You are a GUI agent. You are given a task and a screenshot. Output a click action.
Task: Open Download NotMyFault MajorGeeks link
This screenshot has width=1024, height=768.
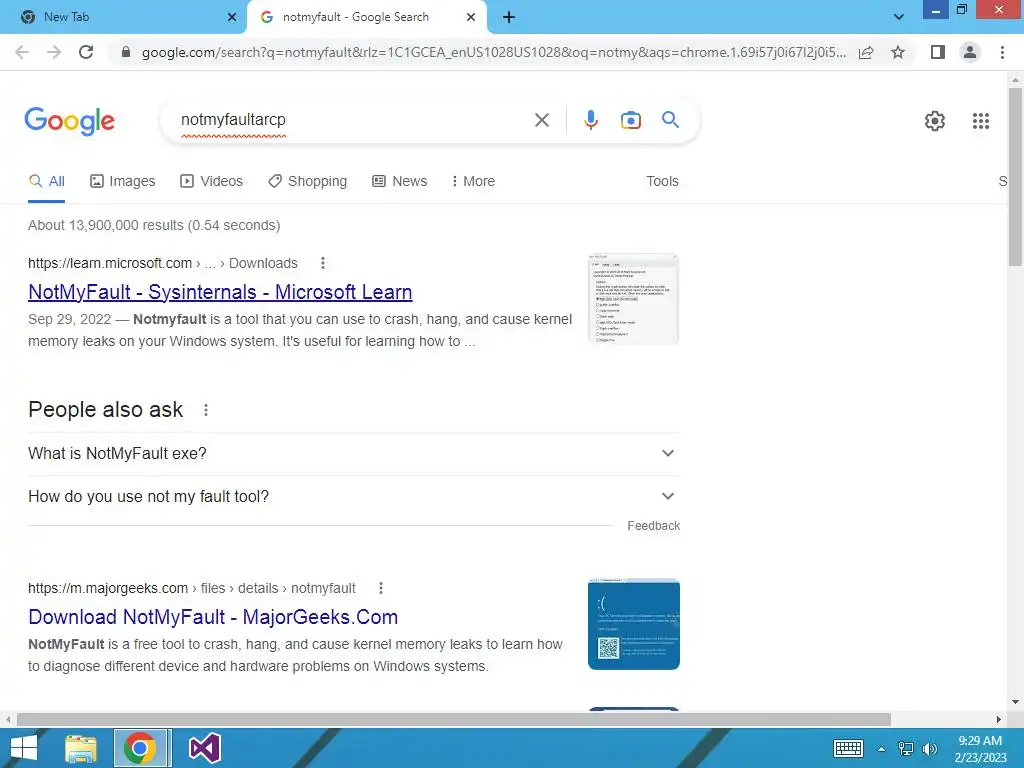coord(213,617)
